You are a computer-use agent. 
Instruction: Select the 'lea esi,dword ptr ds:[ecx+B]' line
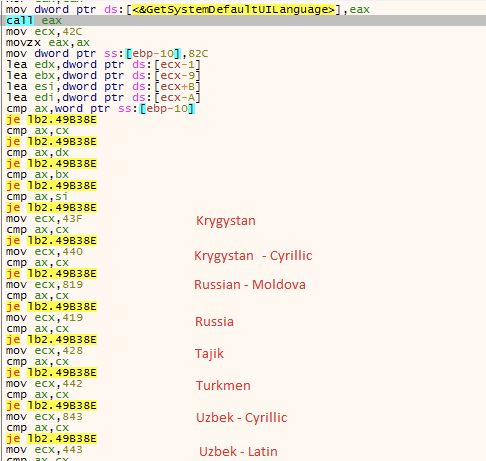pyautogui.click(x=103, y=87)
